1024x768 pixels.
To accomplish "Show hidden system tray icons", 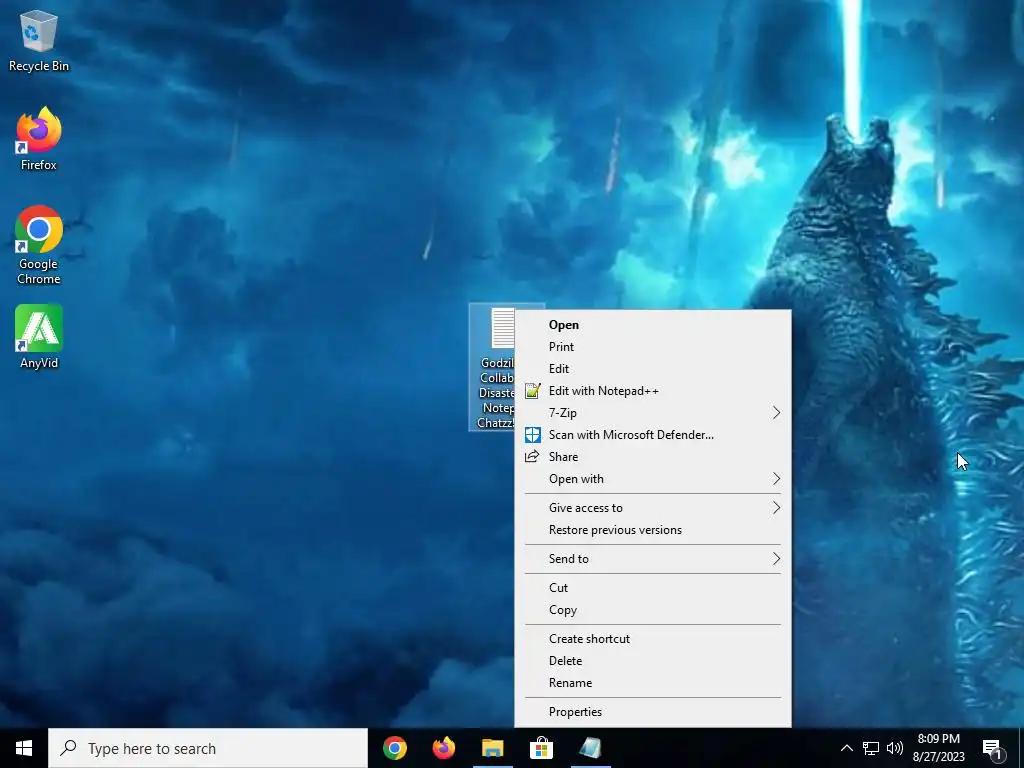I will pos(846,748).
